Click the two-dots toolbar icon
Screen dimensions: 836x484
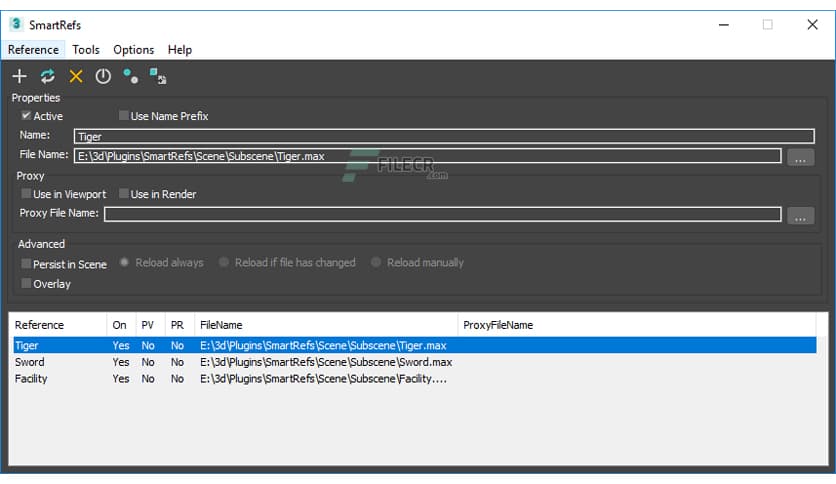tap(130, 76)
